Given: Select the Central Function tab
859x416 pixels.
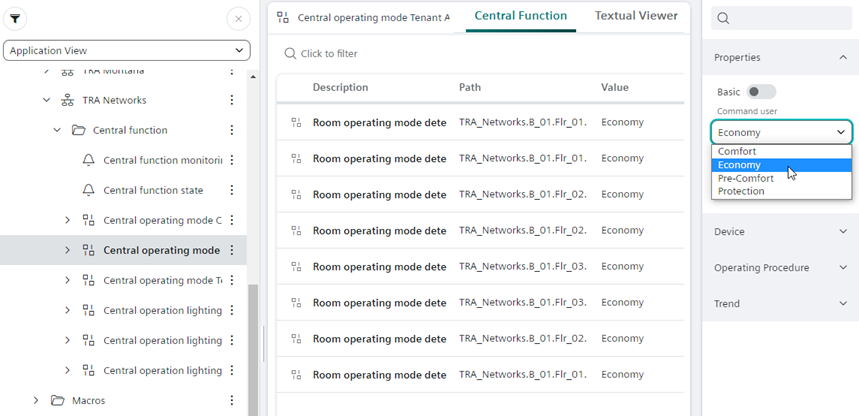Looking at the screenshot, I should [520, 16].
